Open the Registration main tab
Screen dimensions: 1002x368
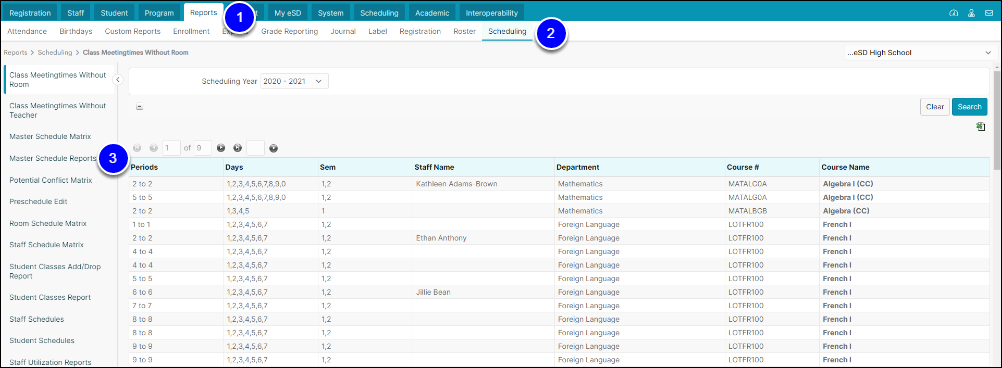point(31,13)
